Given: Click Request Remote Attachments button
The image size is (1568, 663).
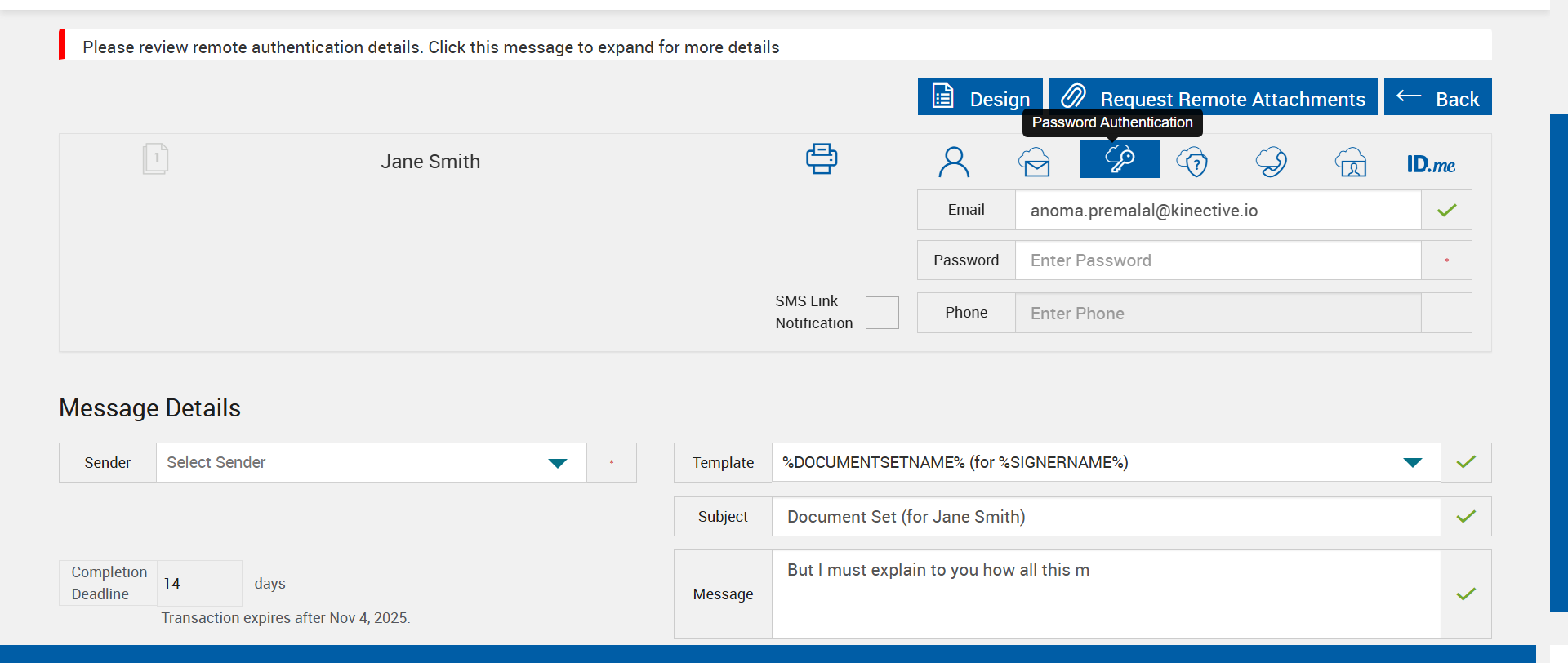Looking at the screenshot, I should click(1213, 97).
